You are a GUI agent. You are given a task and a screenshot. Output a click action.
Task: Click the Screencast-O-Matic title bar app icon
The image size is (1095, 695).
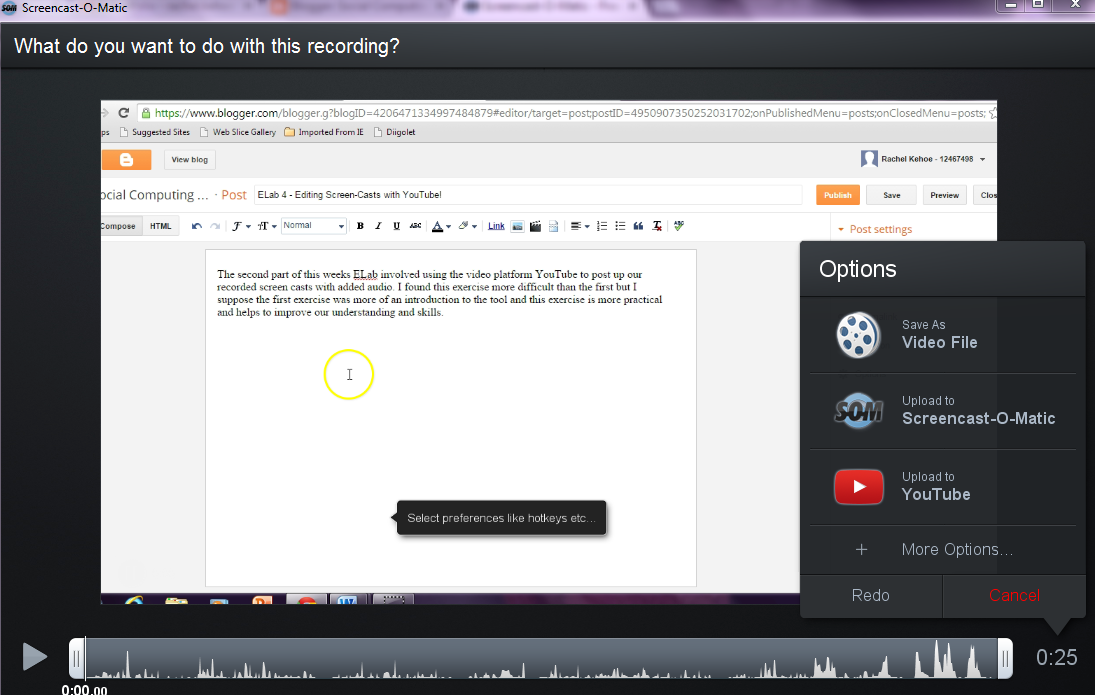pyautogui.click(x=9, y=8)
